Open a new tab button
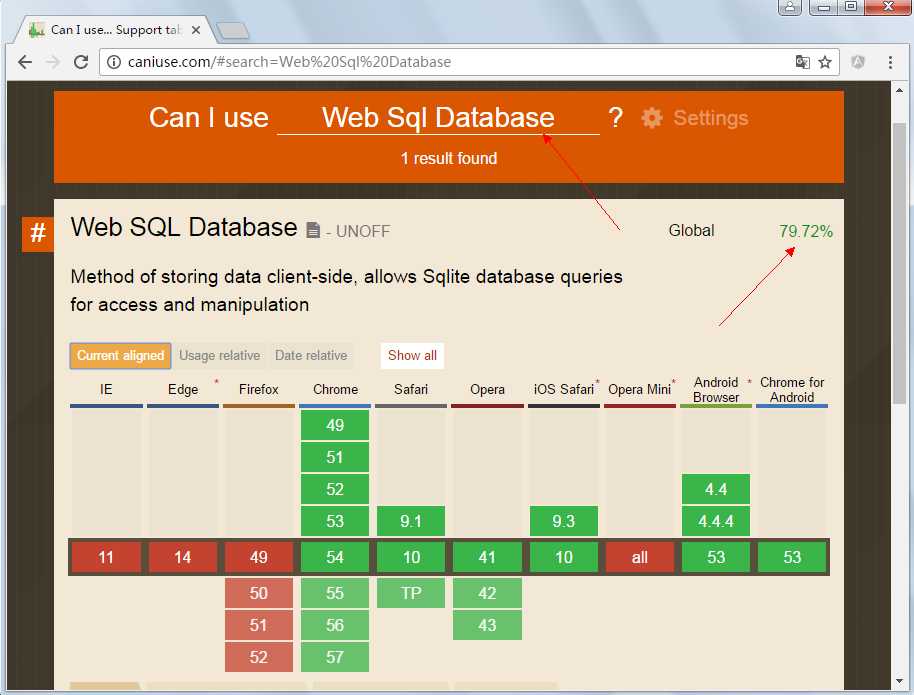 [x=233, y=30]
